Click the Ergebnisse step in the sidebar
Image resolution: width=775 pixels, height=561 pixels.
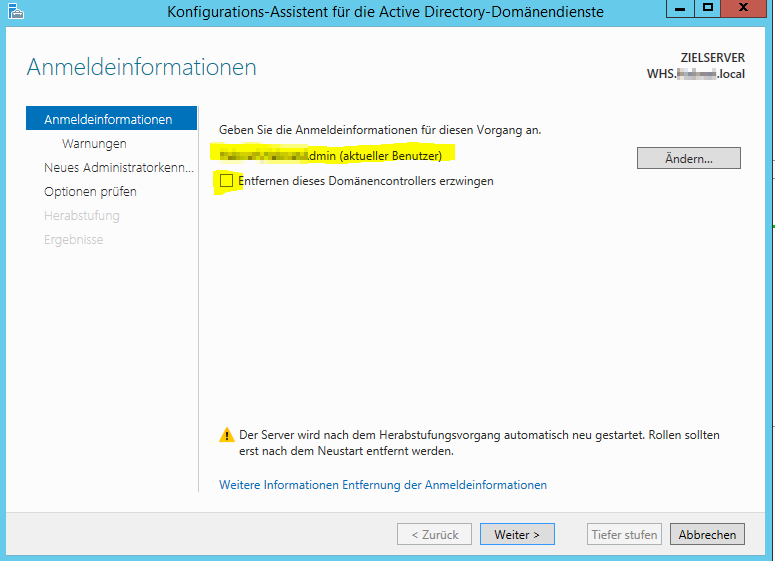73,240
